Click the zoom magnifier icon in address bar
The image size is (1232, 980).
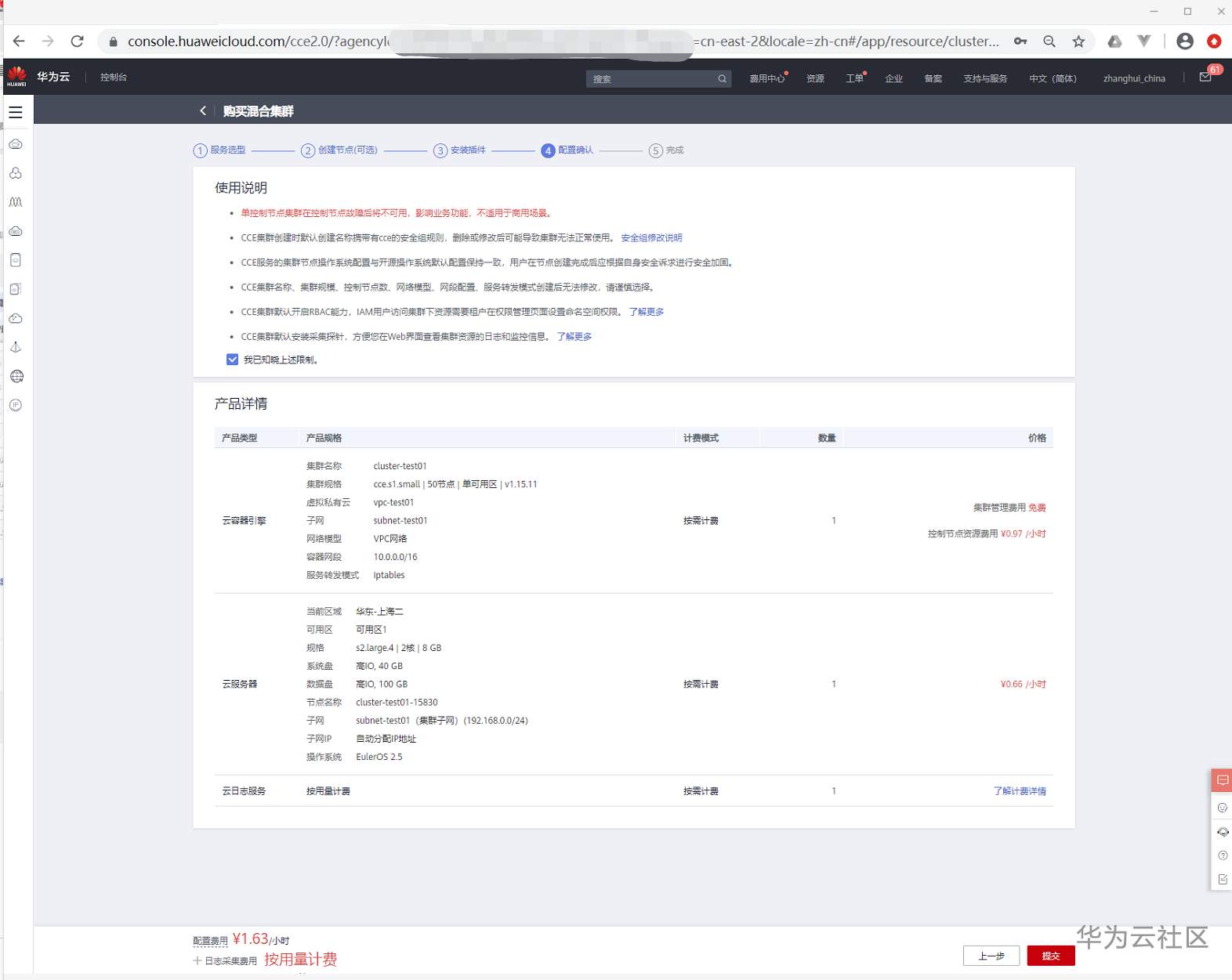(1049, 41)
